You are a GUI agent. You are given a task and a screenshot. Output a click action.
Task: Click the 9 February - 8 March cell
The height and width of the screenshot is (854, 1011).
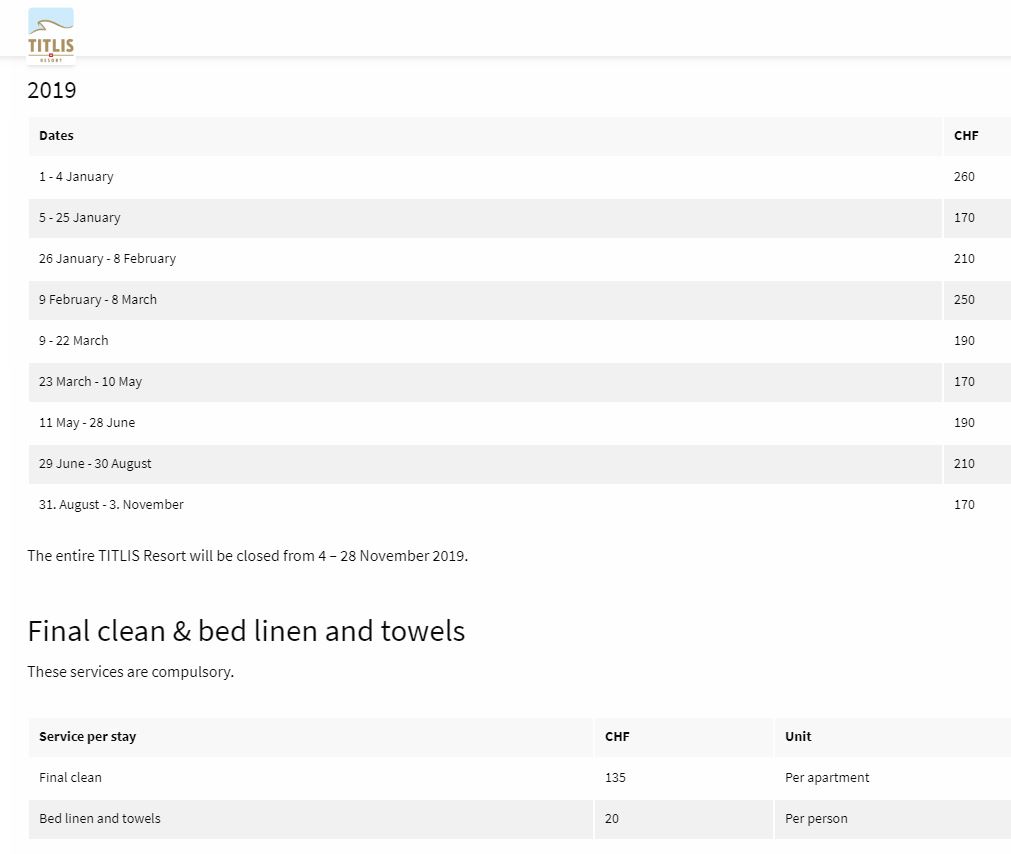[98, 300]
